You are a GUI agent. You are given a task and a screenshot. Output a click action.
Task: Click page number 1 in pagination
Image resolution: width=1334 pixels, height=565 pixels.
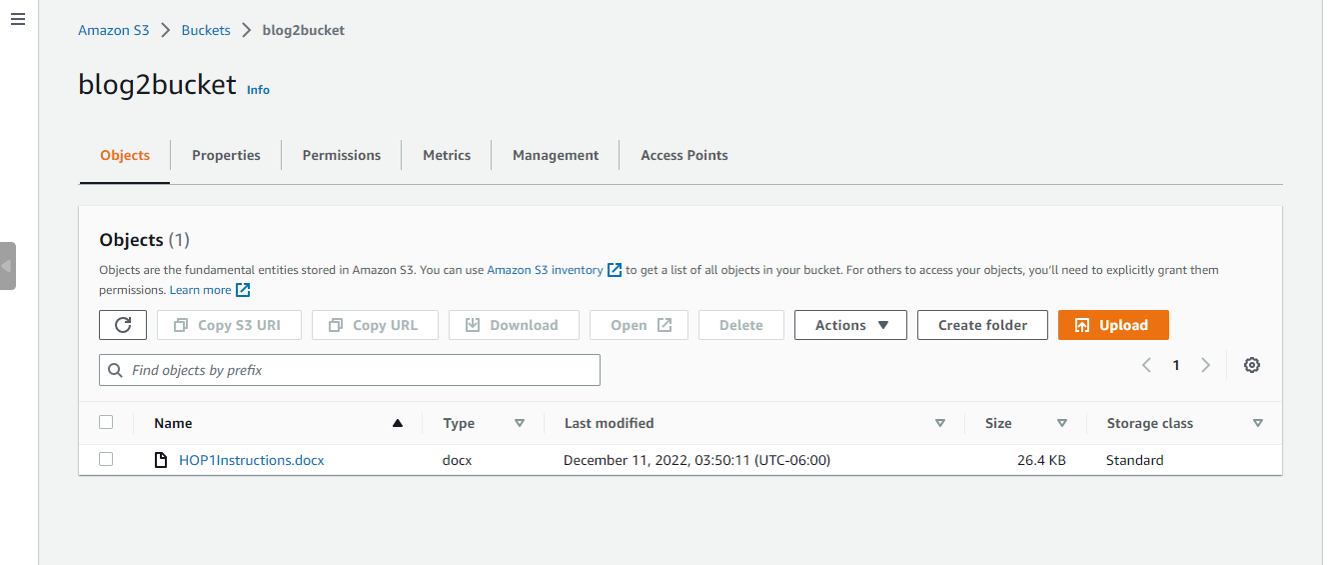(1176, 365)
